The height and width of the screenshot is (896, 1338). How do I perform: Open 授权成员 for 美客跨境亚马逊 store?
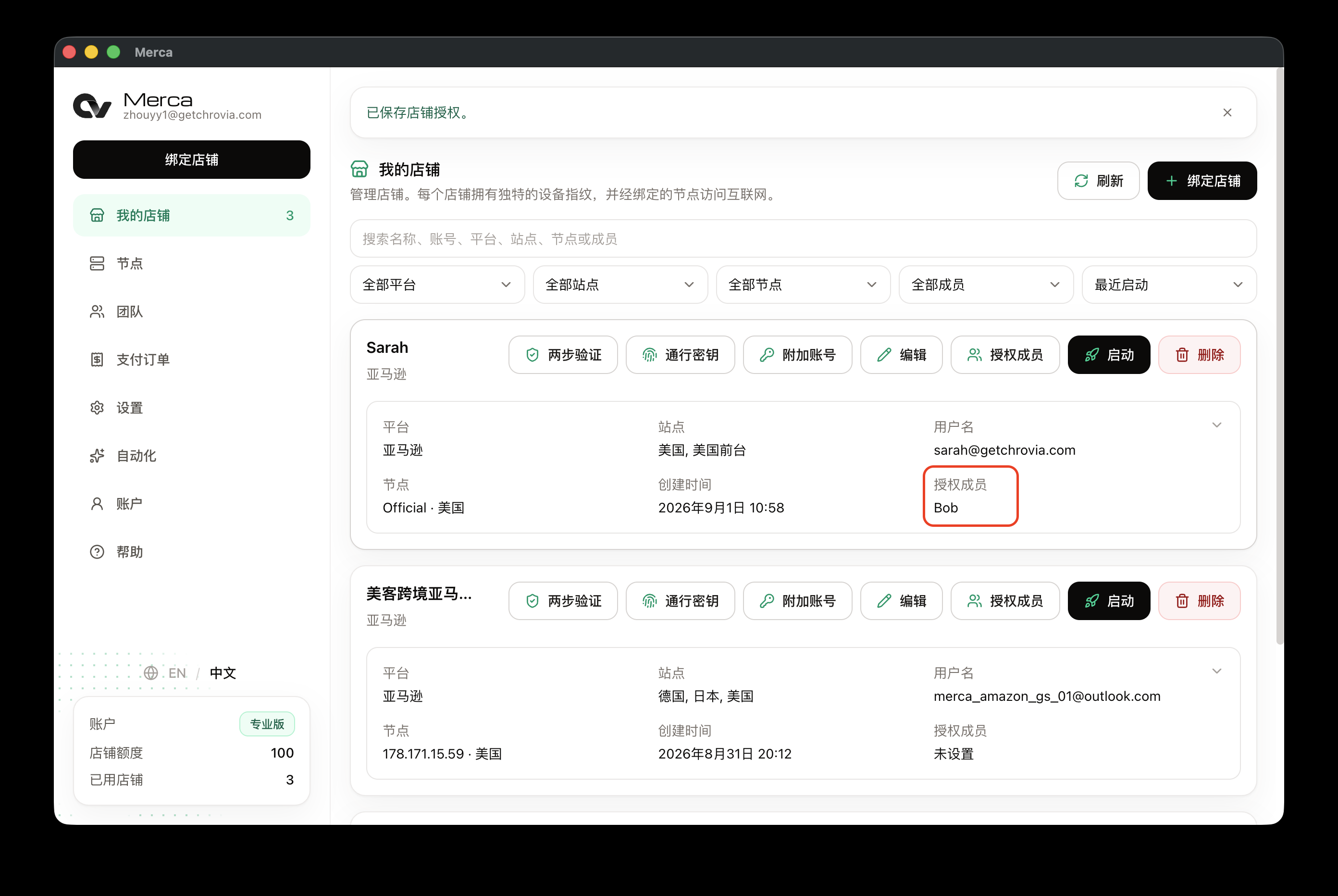[x=1004, y=600]
